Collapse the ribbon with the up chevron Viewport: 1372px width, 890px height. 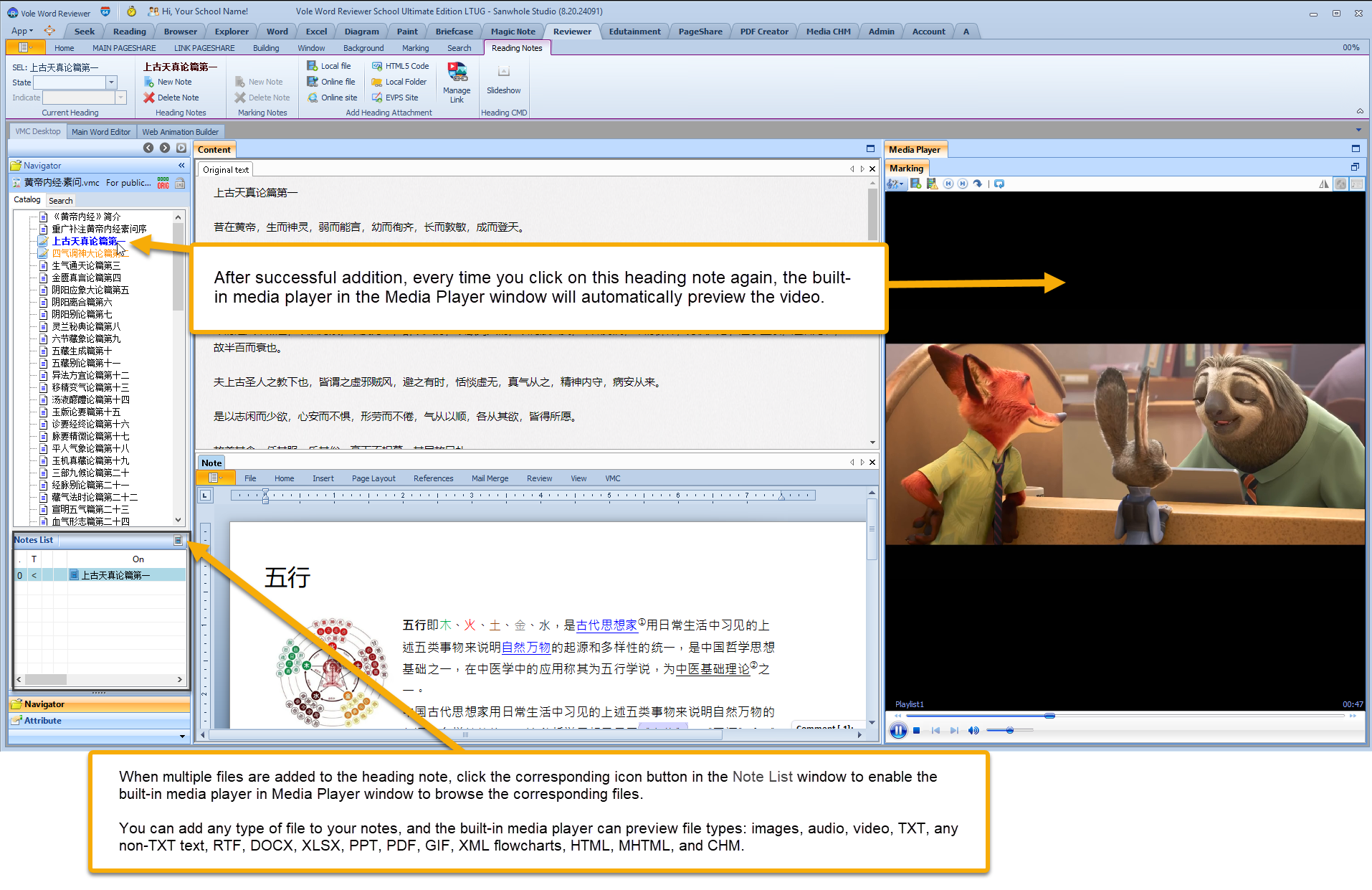pyautogui.click(x=1360, y=111)
